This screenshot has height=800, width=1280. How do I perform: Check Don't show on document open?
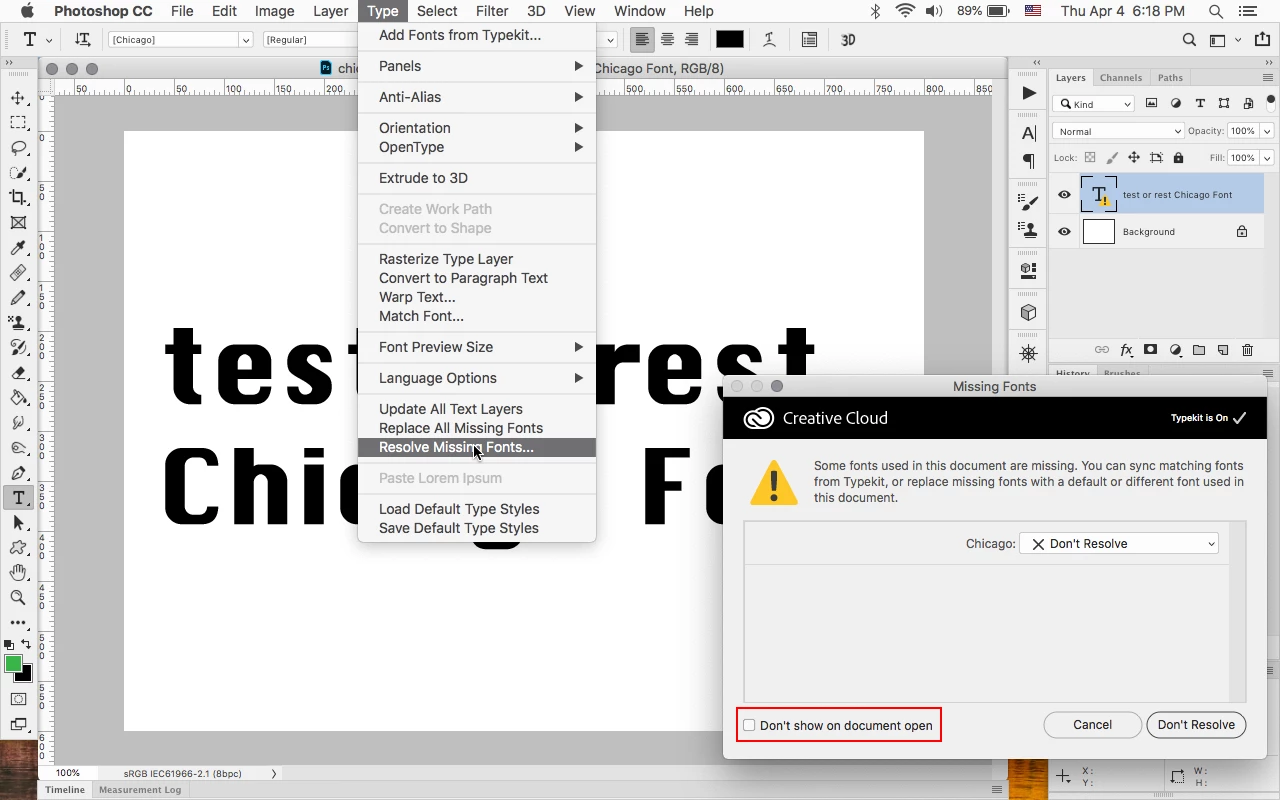pyautogui.click(x=749, y=726)
